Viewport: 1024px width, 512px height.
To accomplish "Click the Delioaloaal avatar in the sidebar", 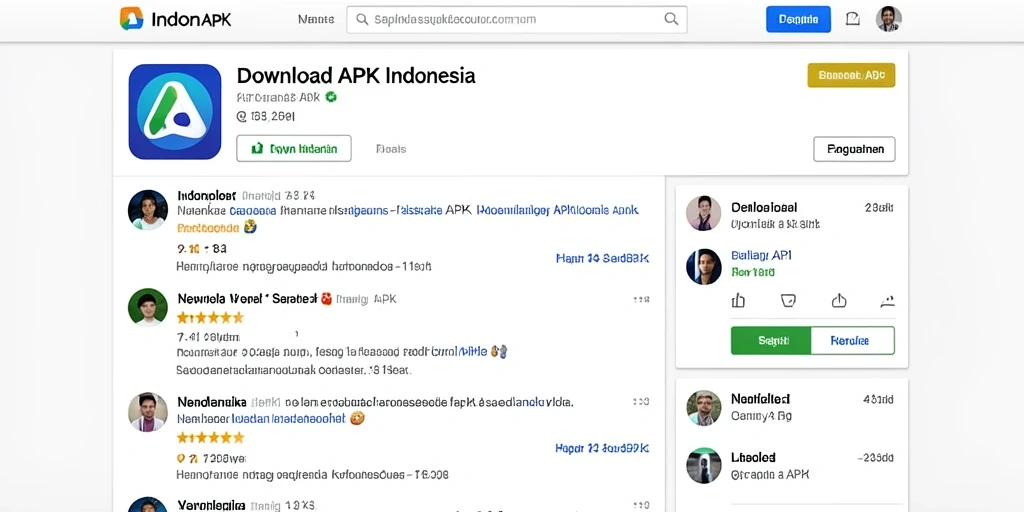I will pos(703,214).
